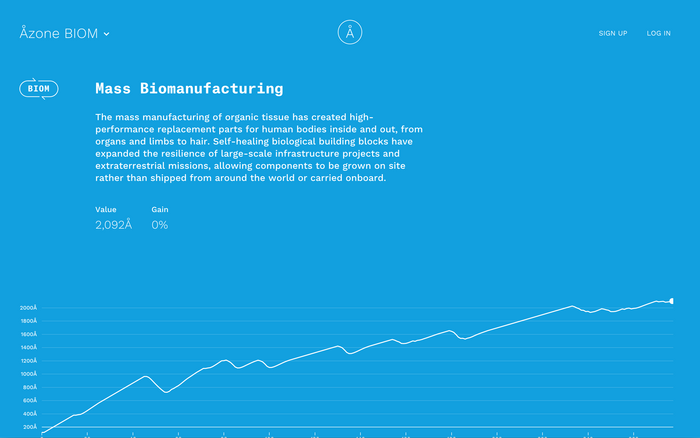The image size is (700, 438).
Task: Click the 2000Å y-axis label
Action: pos(28,308)
